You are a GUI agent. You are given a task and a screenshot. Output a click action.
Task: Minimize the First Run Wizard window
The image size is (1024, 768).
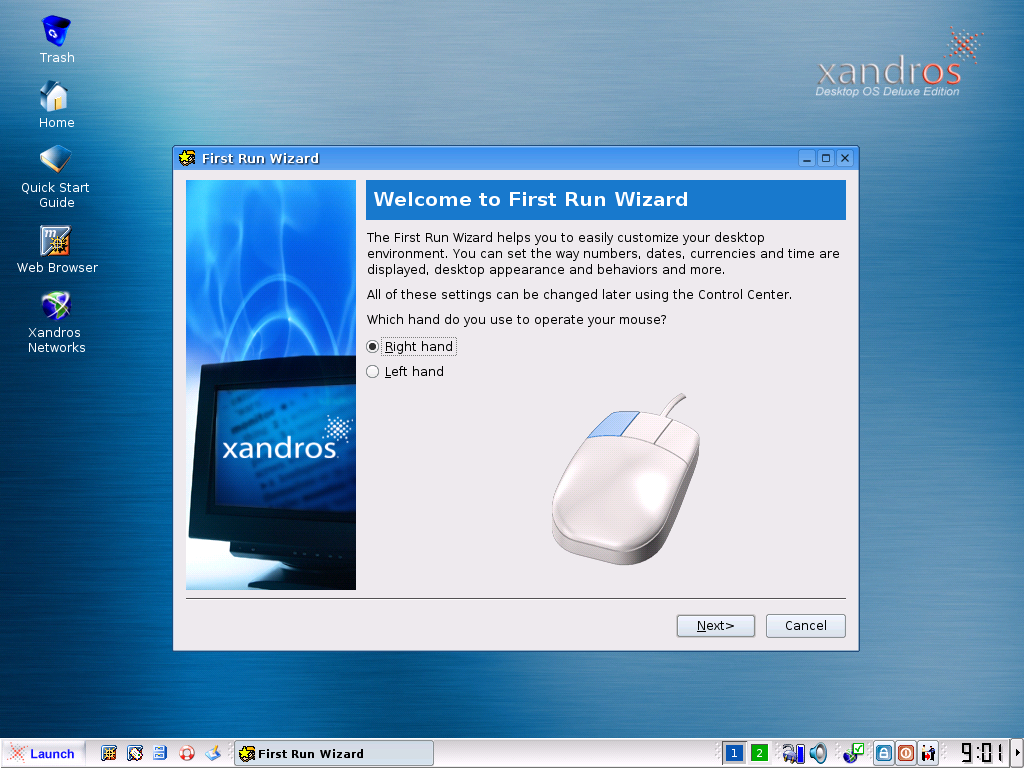[x=807, y=158]
